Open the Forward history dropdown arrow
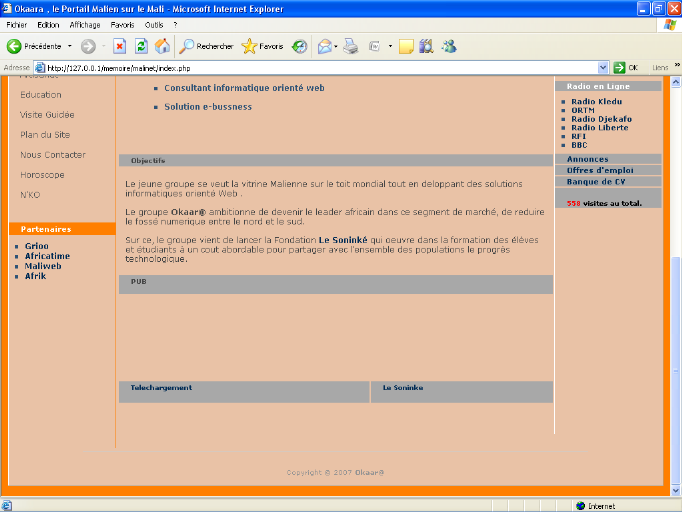Screen dimensions: 682x512 click(104, 46)
